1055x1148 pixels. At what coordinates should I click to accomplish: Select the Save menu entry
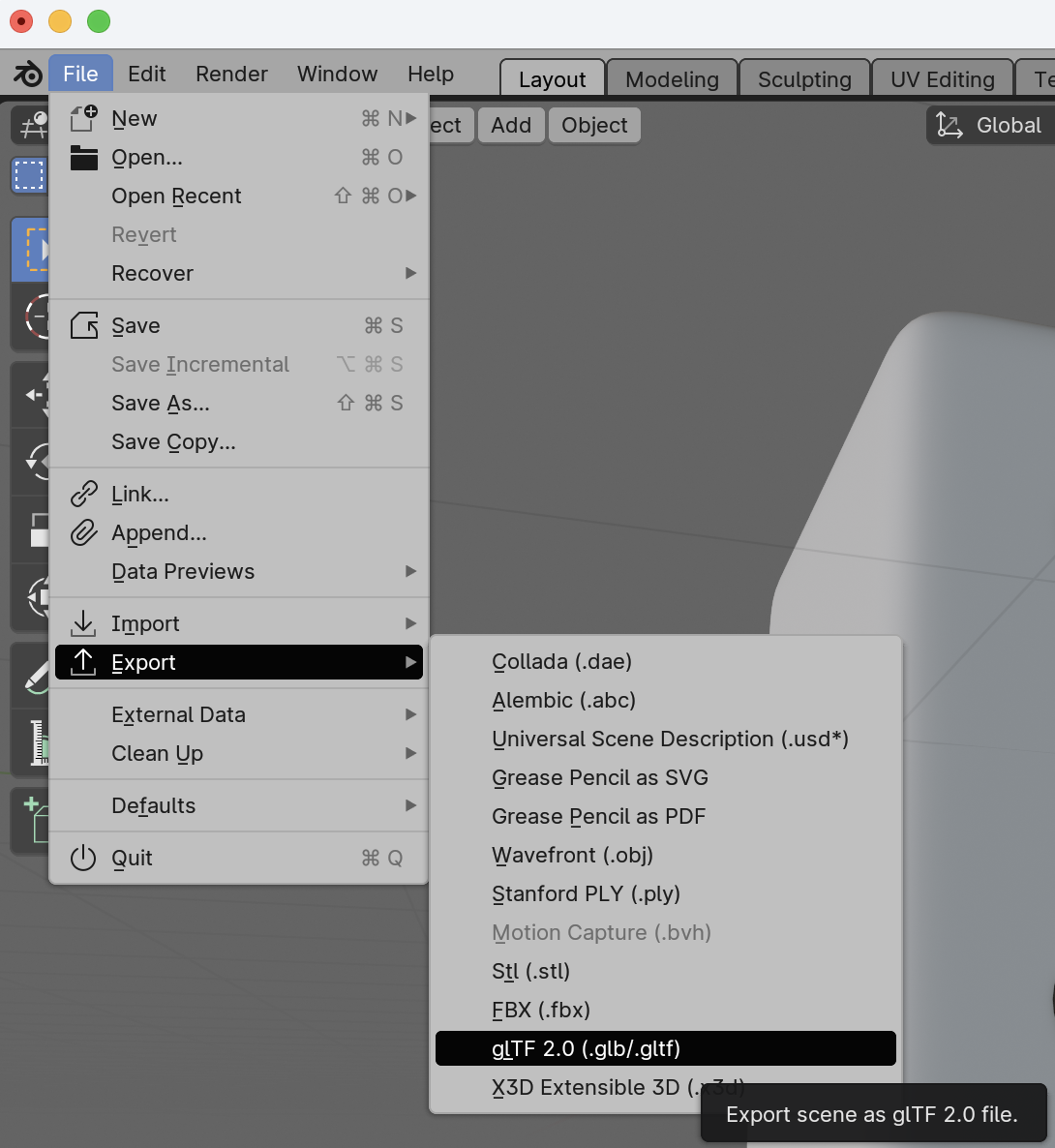click(239, 325)
